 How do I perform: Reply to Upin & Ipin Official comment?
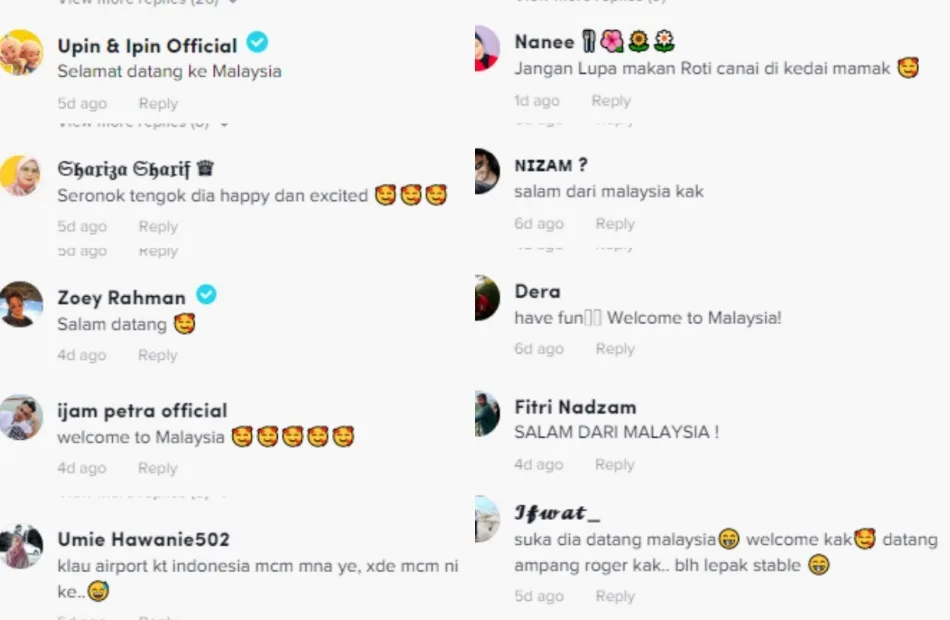(x=158, y=104)
